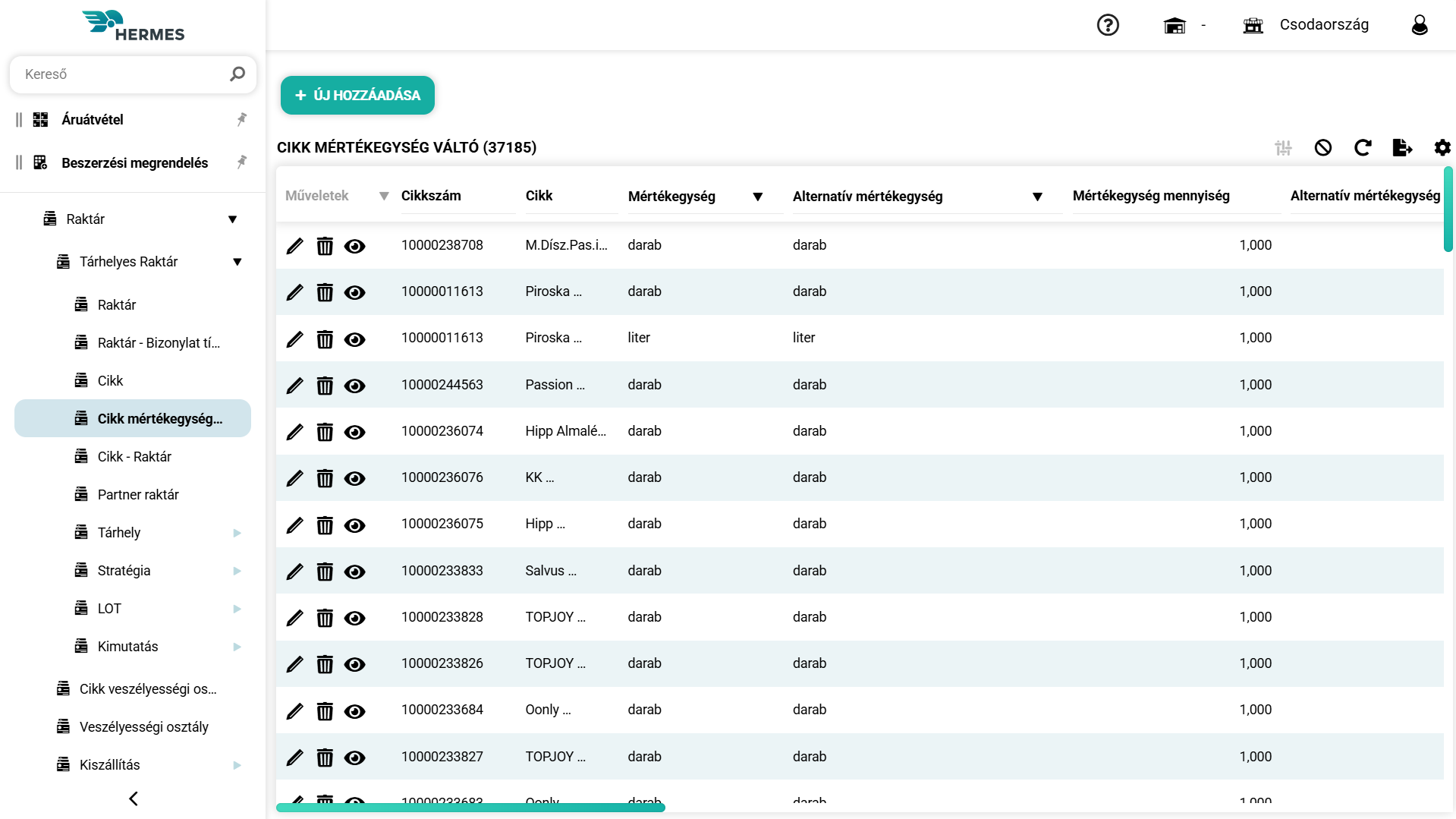Open table settings with the gear icon
The image size is (1456, 819).
(1442, 148)
